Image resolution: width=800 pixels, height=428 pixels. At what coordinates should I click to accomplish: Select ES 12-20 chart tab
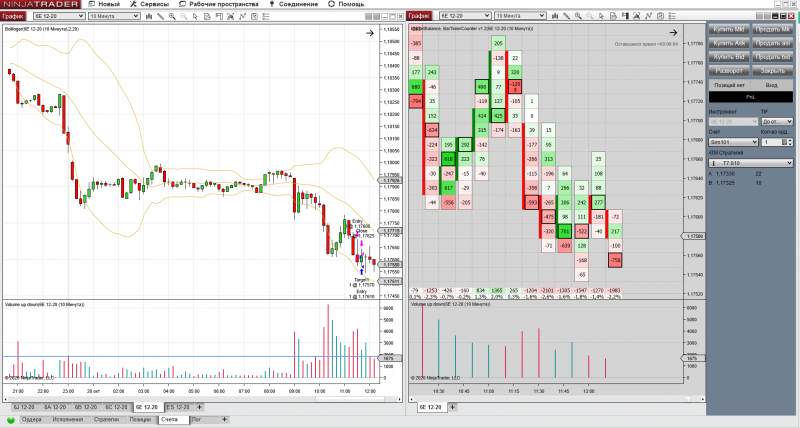(x=178, y=407)
